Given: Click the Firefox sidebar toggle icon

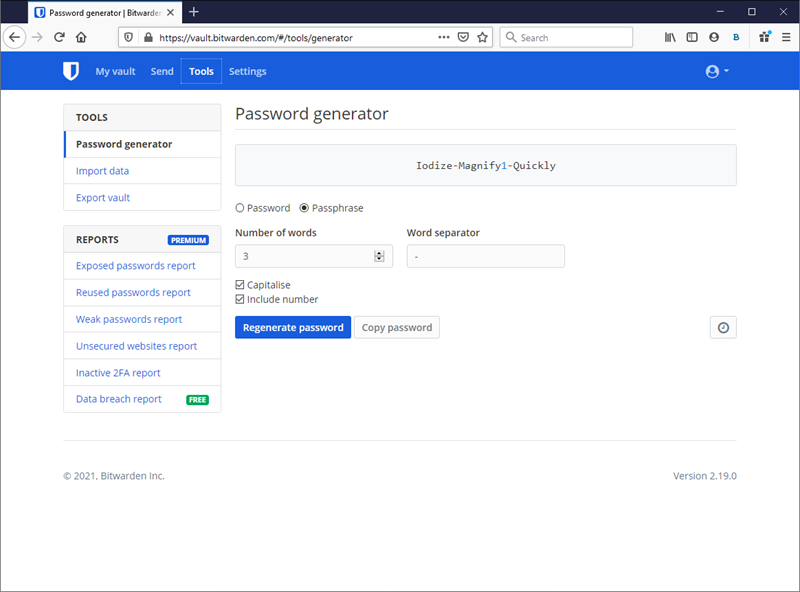Looking at the screenshot, I should (692, 37).
